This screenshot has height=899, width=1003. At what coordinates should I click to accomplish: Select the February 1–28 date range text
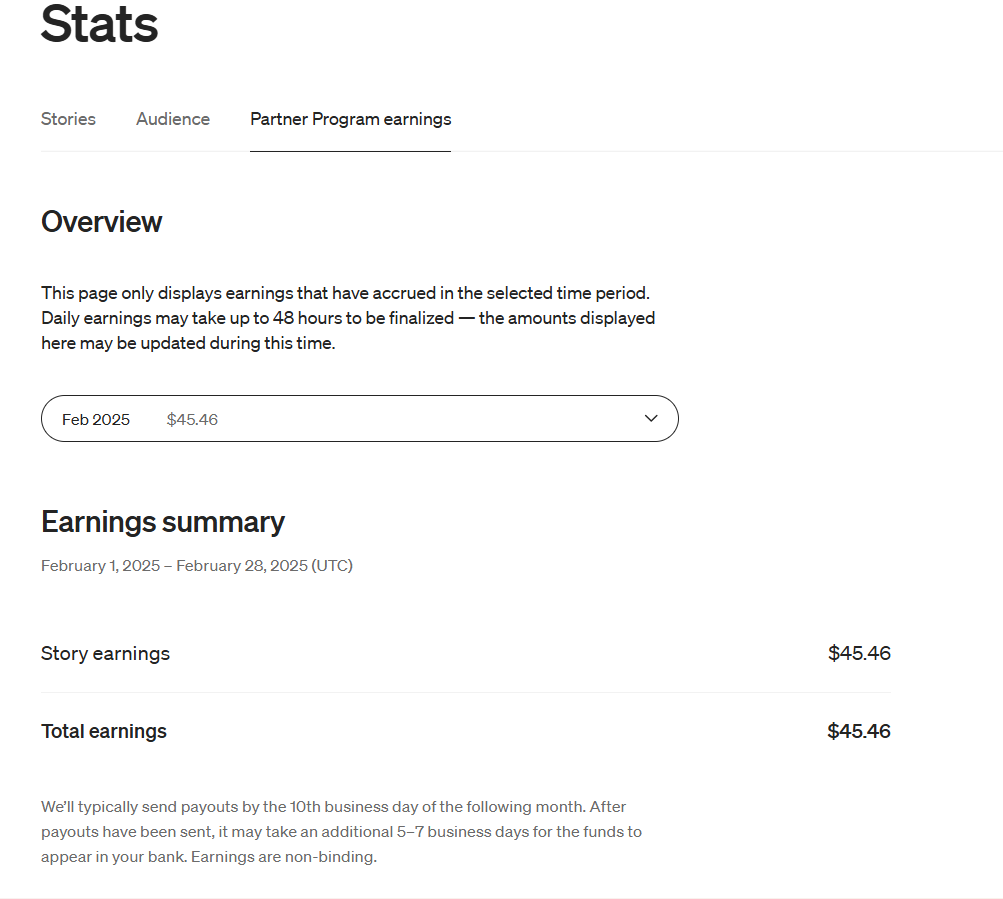(196, 565)
